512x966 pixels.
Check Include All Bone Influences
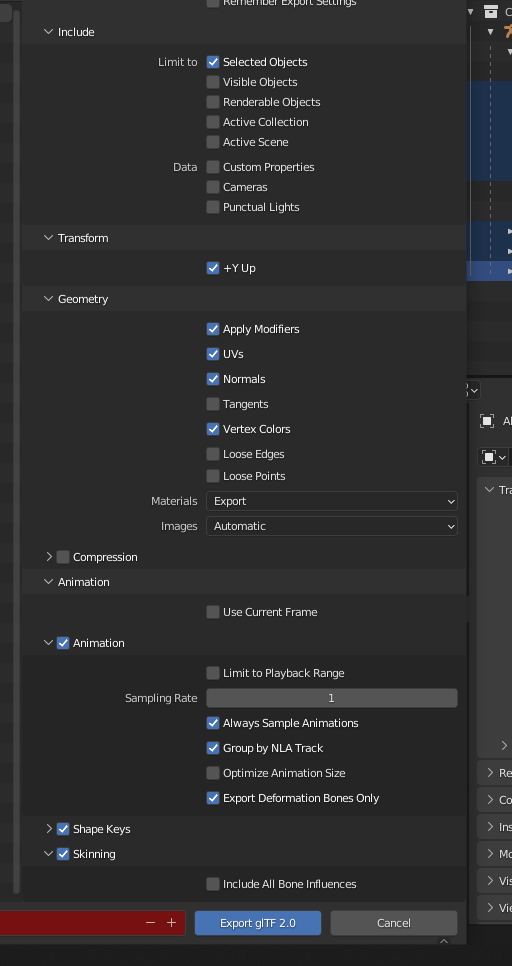coord(213,884)
